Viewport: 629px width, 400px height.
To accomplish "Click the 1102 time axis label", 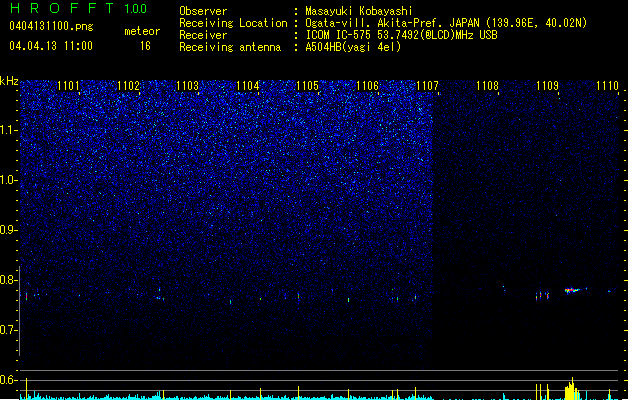I will 128,86.
